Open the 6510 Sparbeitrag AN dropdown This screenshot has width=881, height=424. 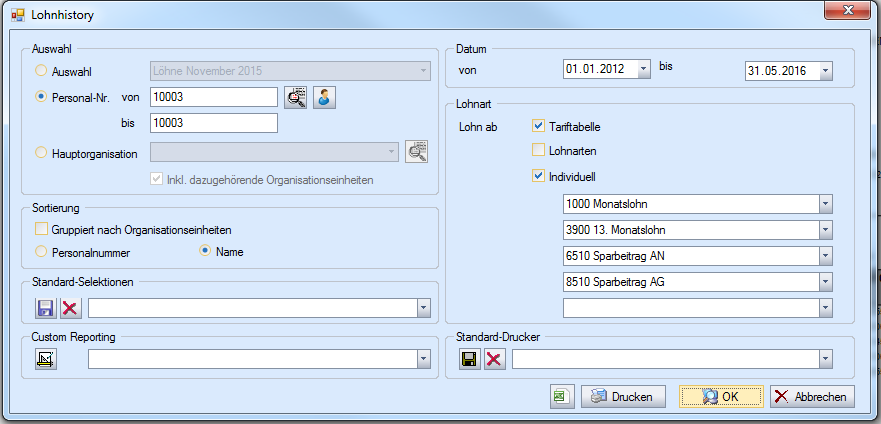tap(825, 256)
